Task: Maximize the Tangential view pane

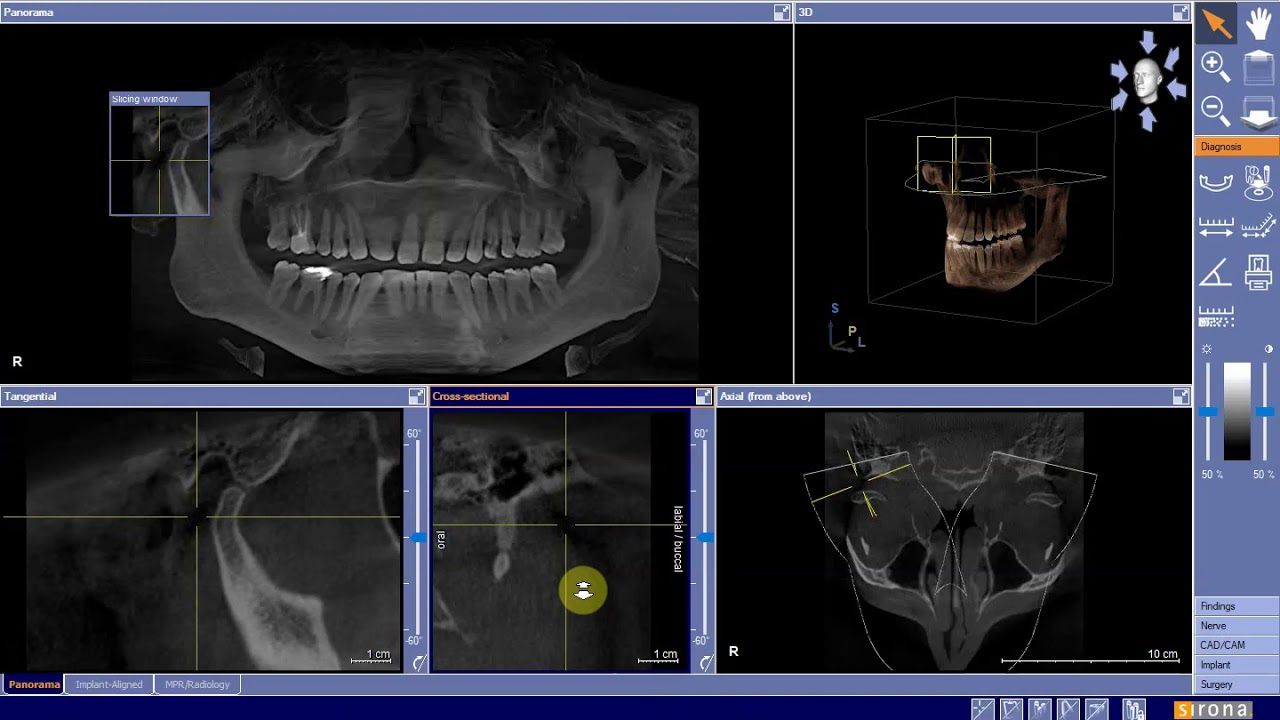Action: point(417,397)
